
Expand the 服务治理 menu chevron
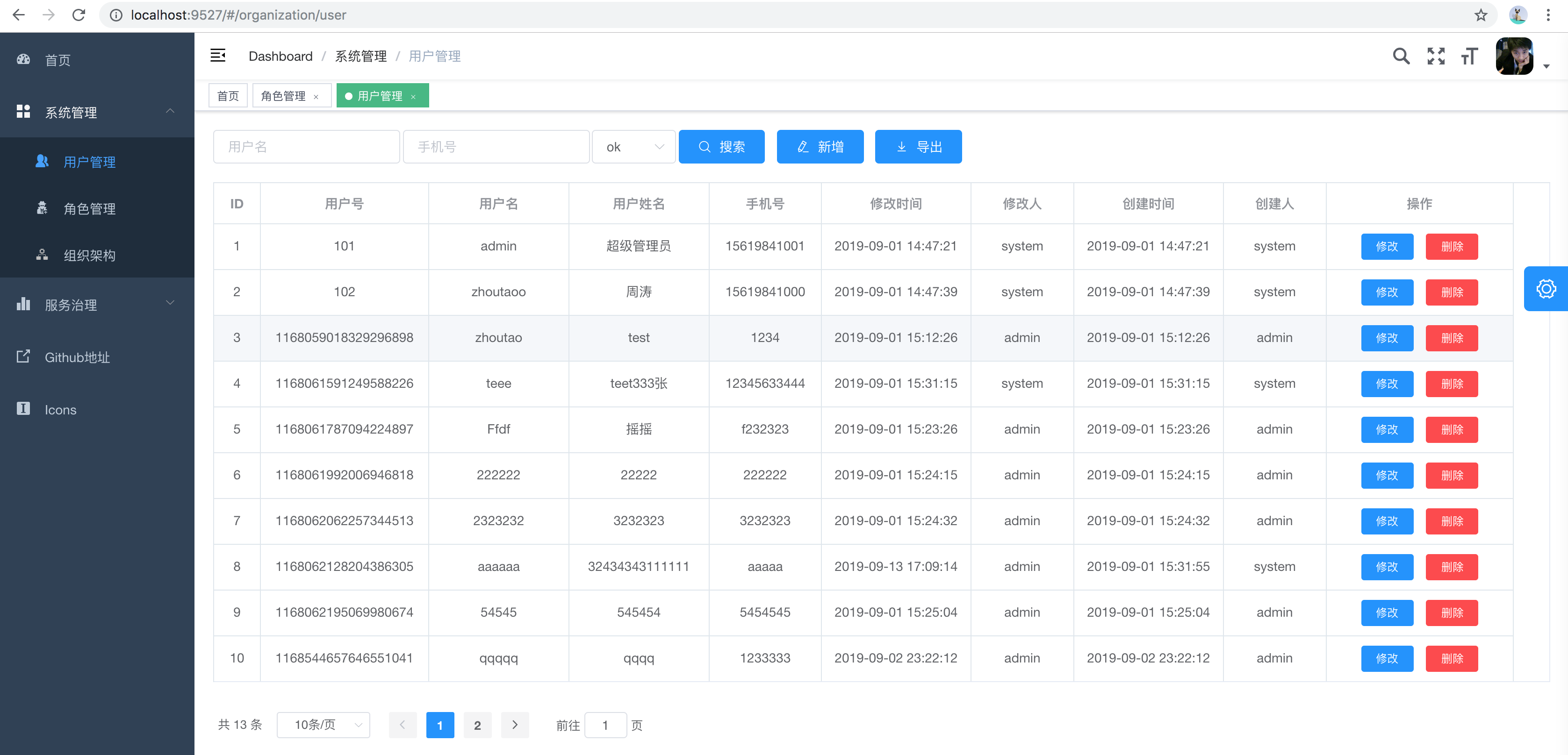coord(171,303)
